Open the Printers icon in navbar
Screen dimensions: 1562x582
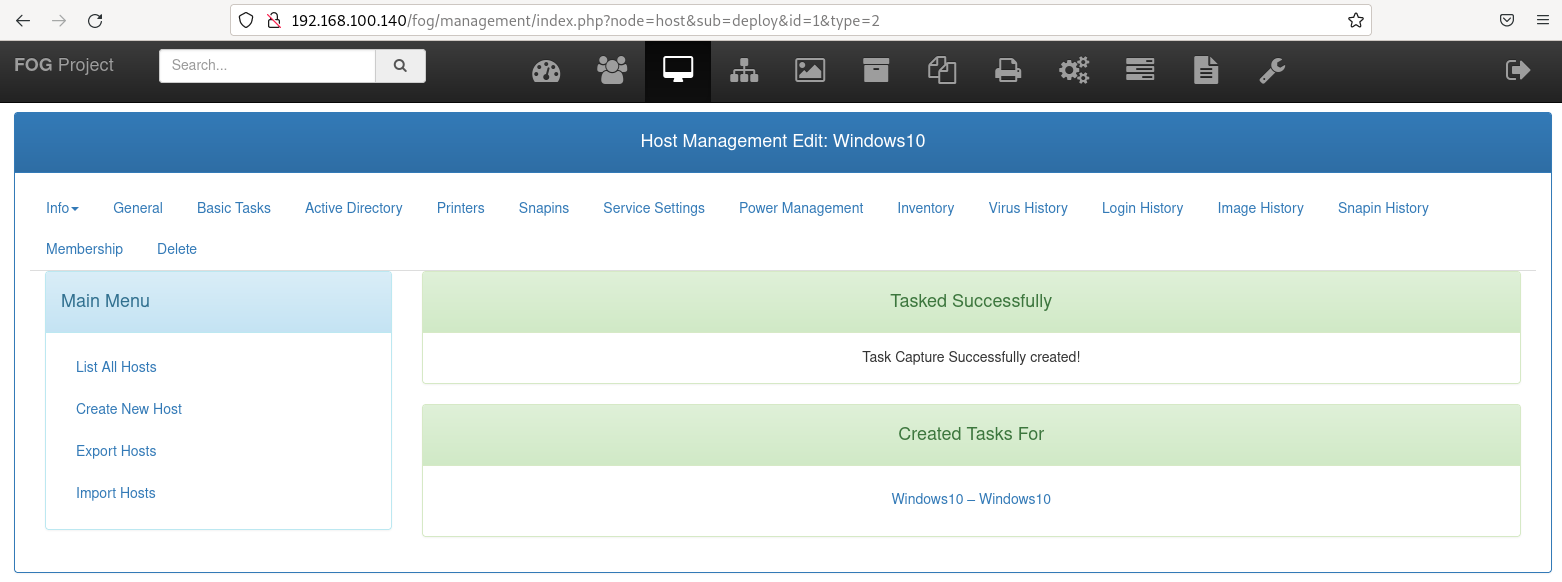click(1007, 70)
